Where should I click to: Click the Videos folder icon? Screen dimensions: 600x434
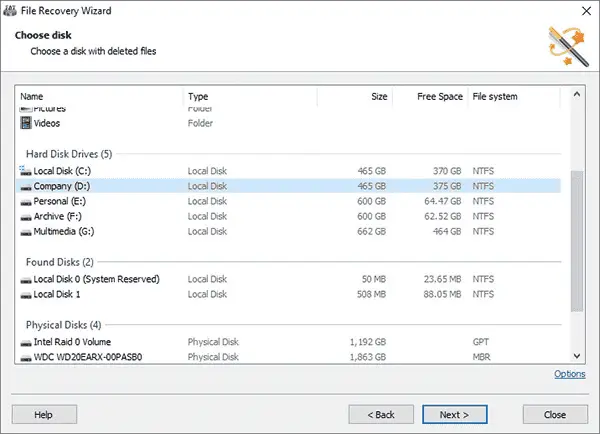coord(26,123)
